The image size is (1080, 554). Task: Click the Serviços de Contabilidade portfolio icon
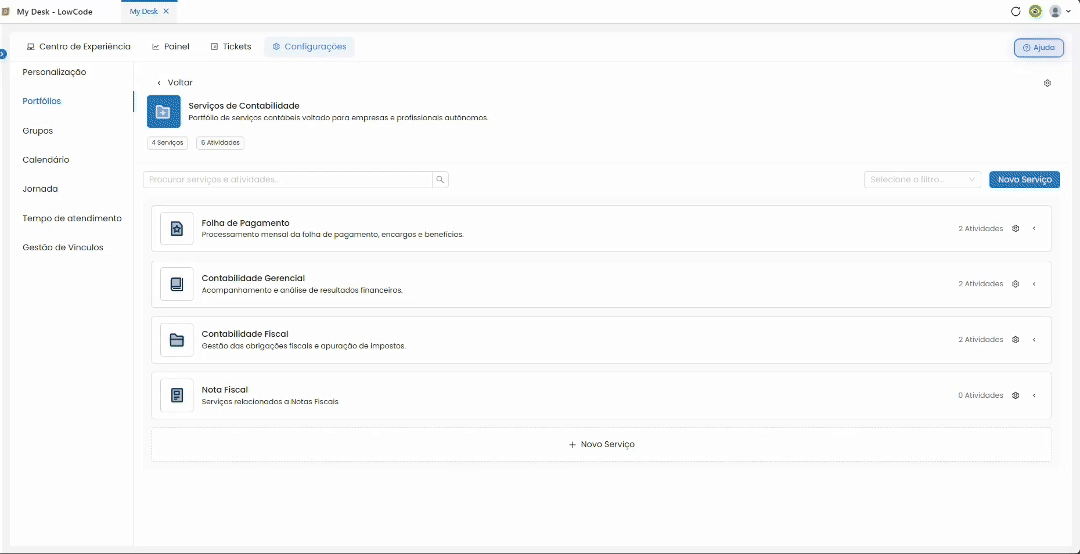click(x=164, y=112)
